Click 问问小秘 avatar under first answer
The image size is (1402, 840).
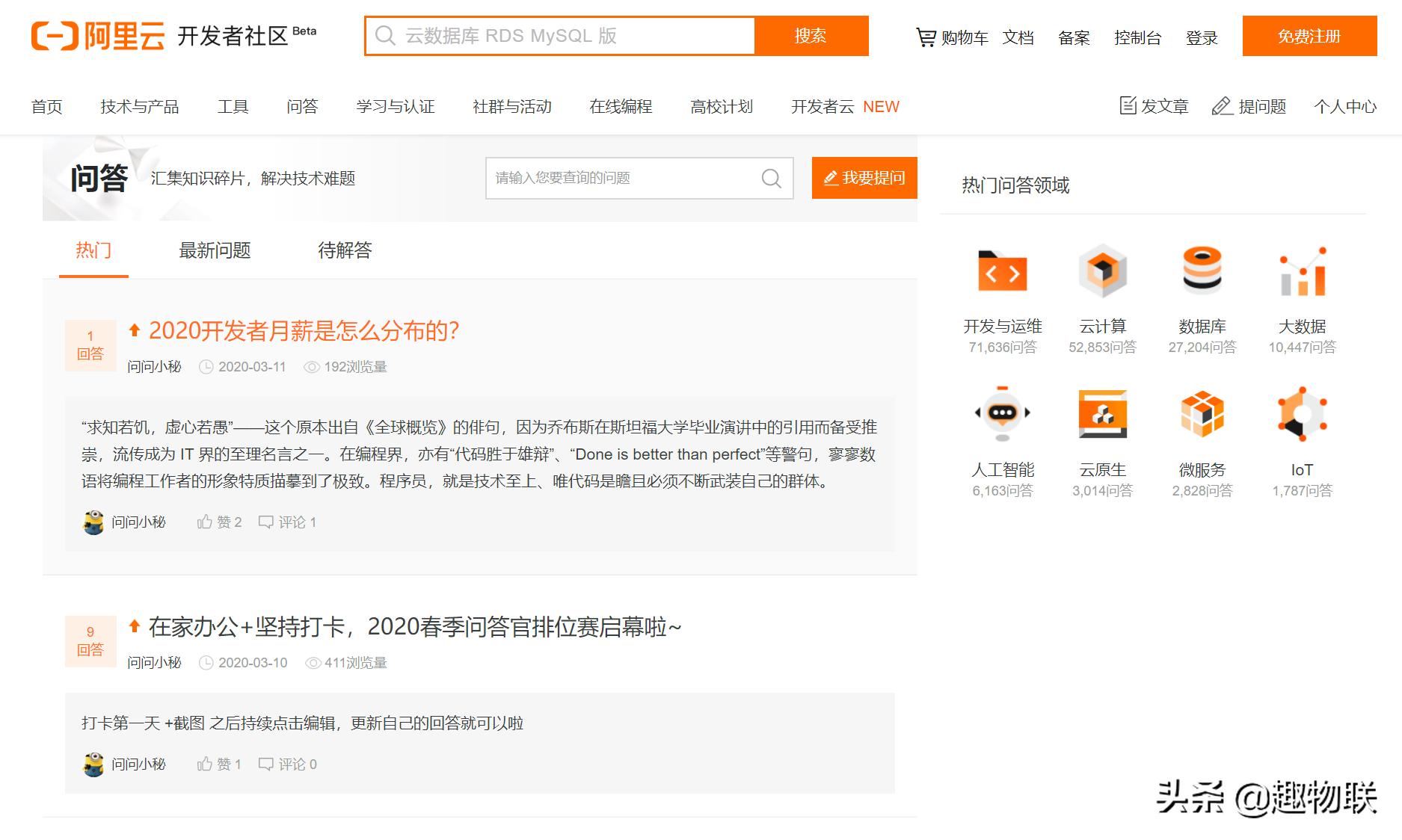point(93,522)
